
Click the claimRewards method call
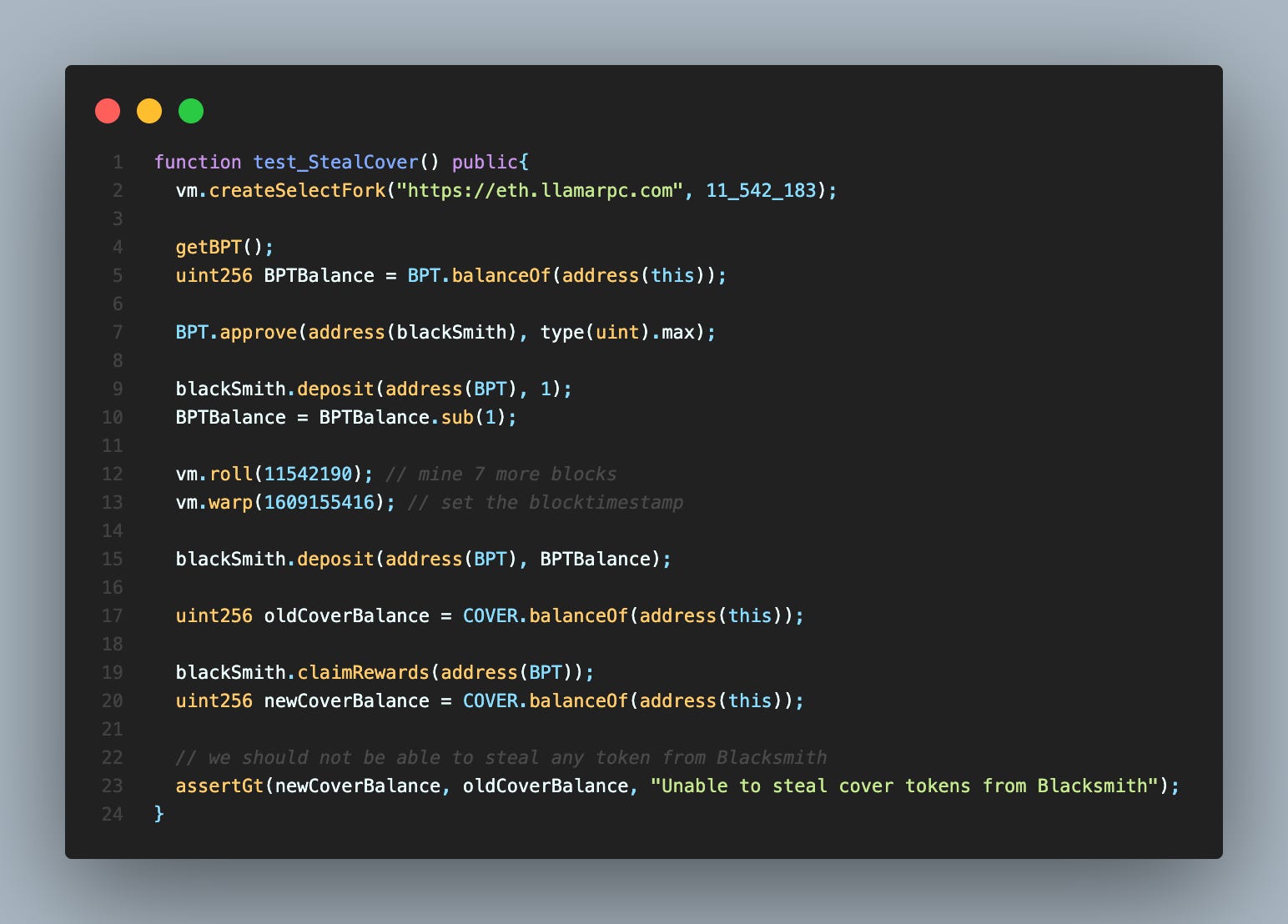[x=363, y=672]
